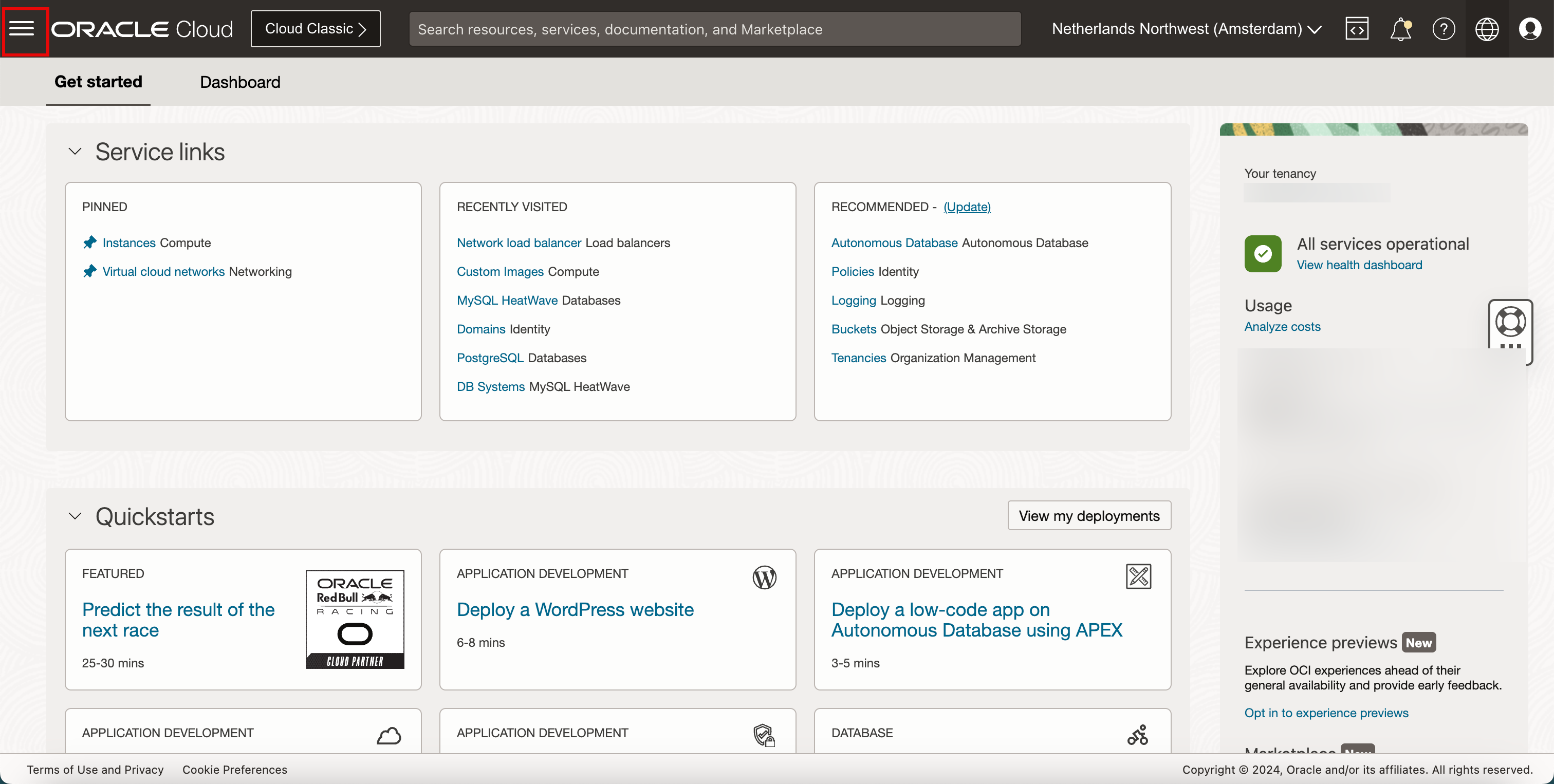Open the help question mark menu
The height and width of the screenshot is (784, 1554).
point(1443,29)
